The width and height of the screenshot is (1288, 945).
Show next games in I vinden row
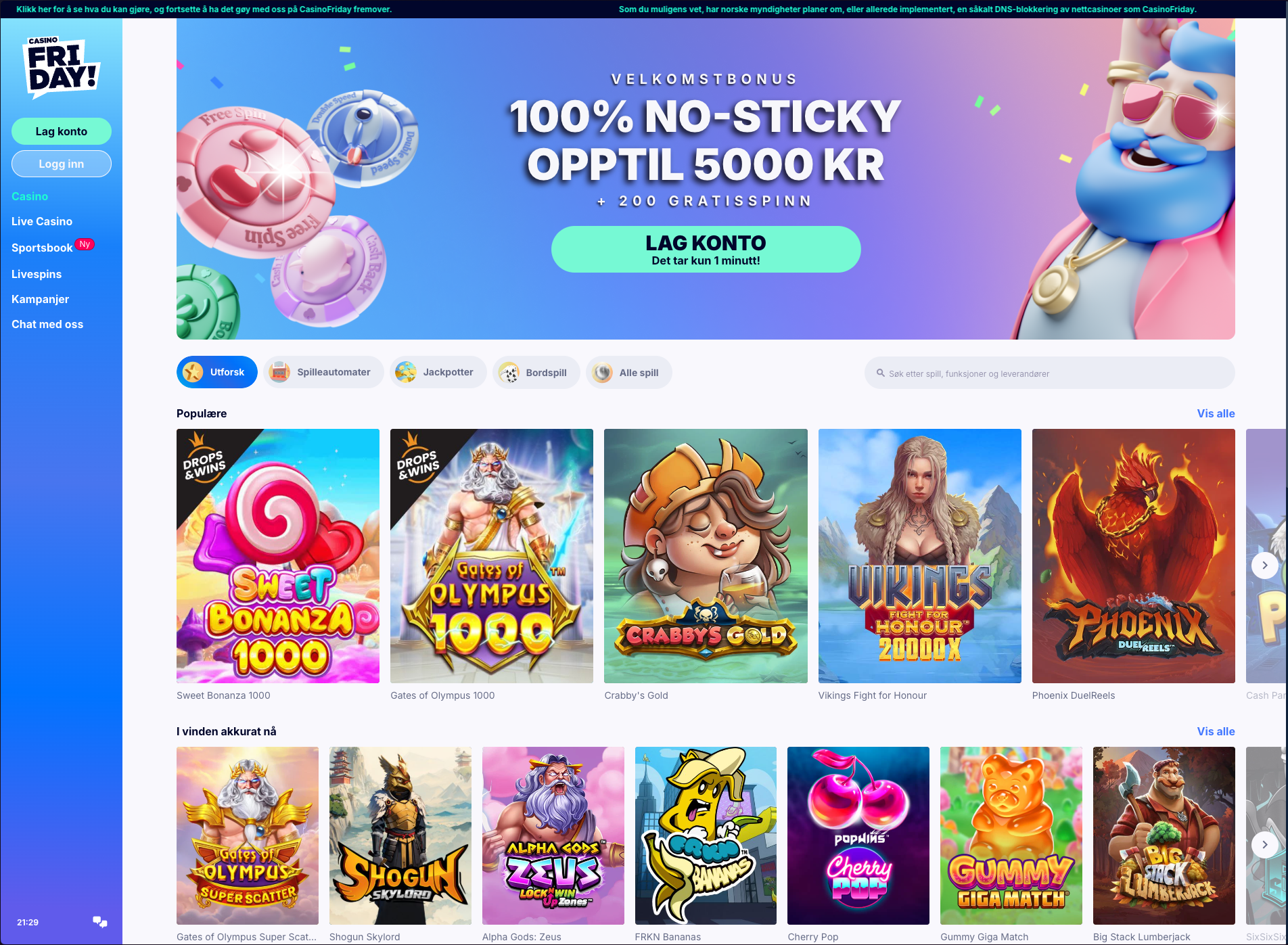click(1264, 844)
